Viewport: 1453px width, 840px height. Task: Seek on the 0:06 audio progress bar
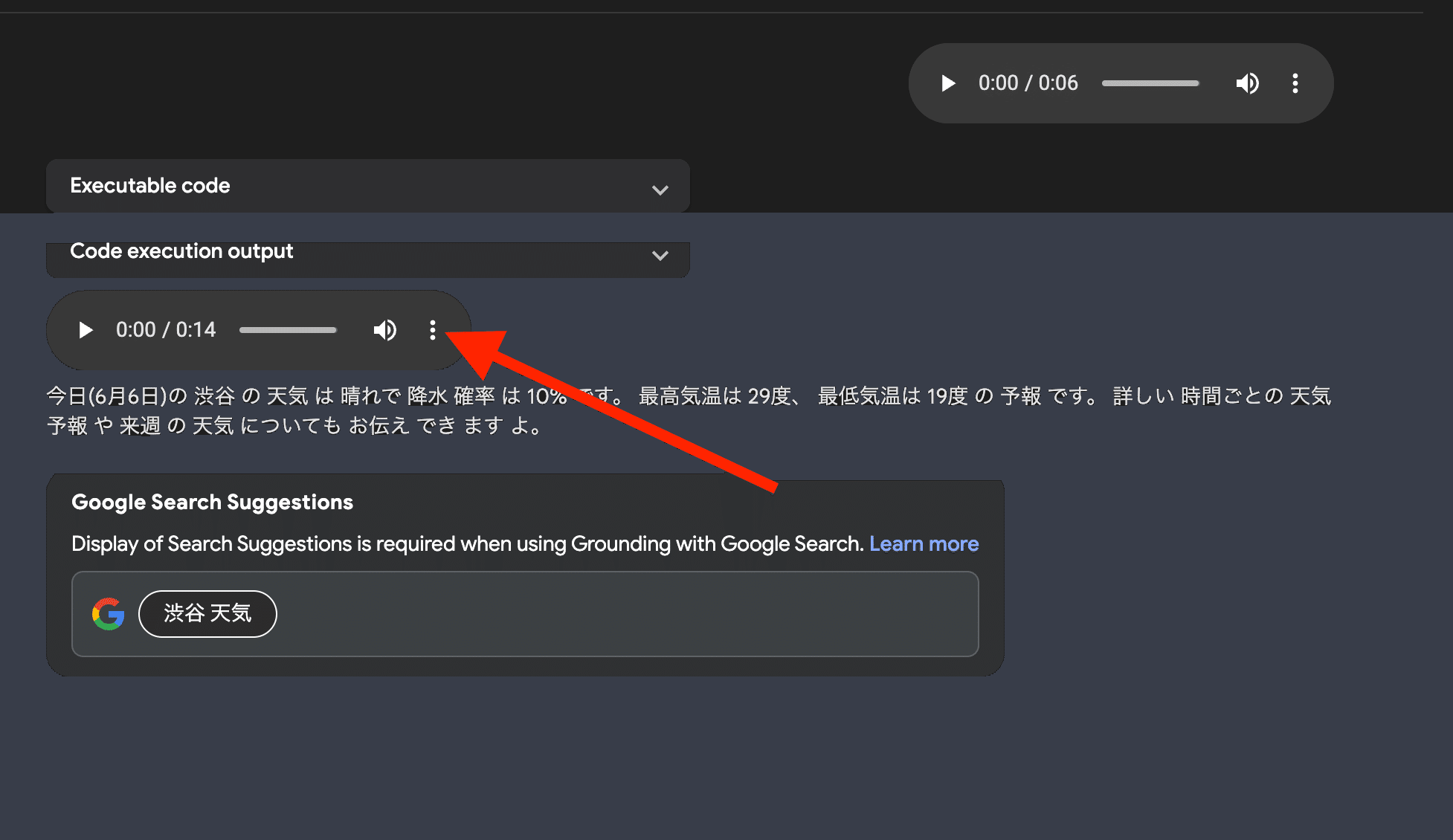click(1150, 83)
